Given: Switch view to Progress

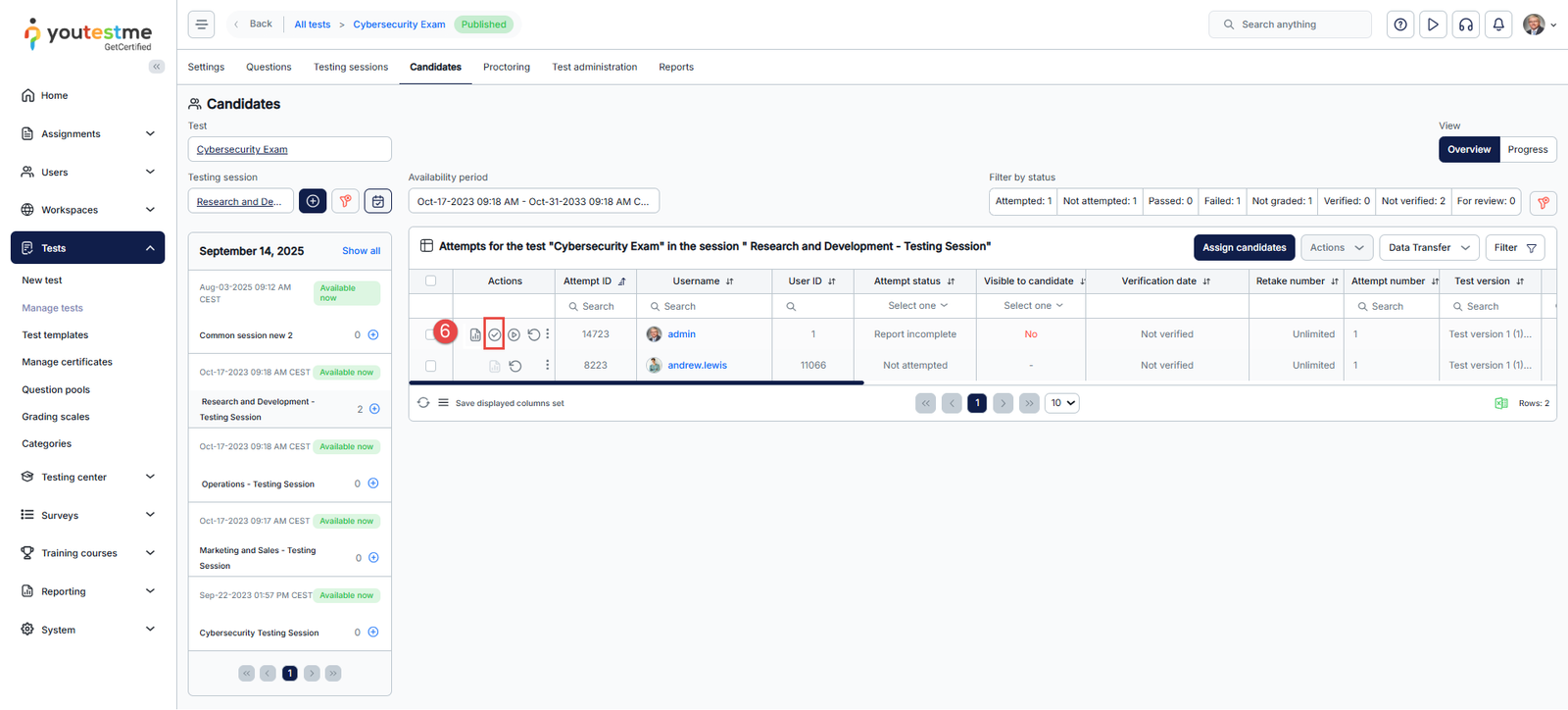Looking at the screenshot, I should [1527, 150].
